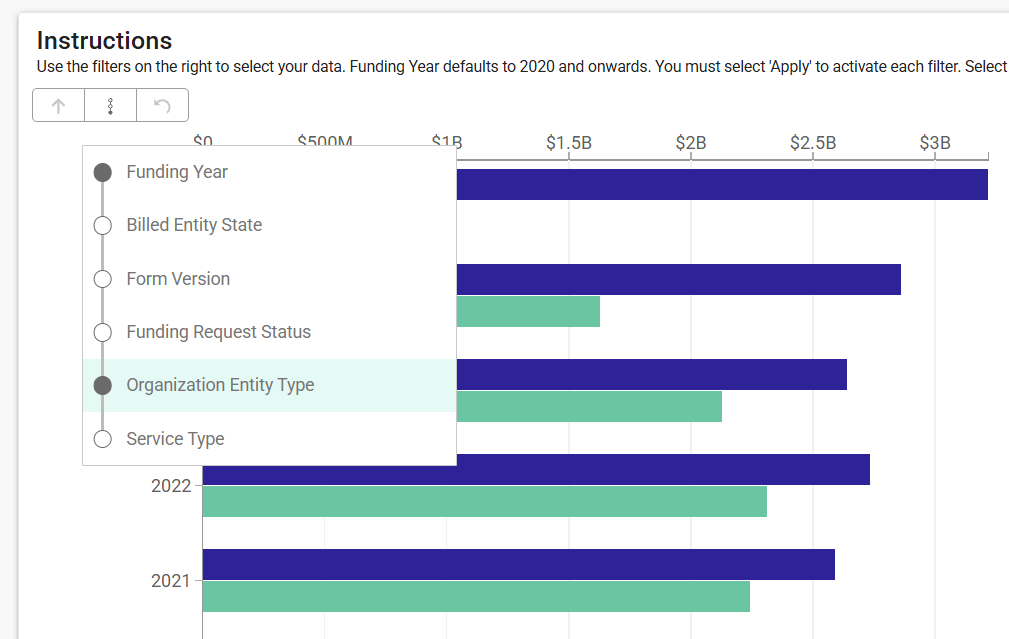Pick the Service Type text label

coord(175,439)
